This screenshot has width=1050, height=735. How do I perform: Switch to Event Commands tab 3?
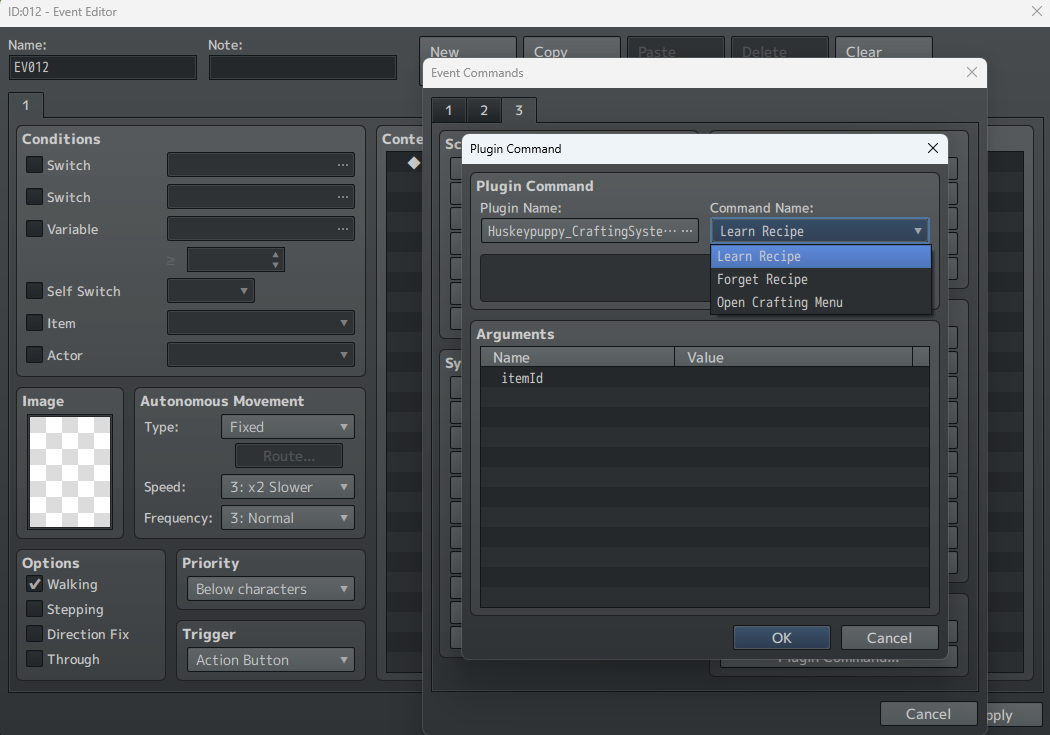[x=518, y=110]
